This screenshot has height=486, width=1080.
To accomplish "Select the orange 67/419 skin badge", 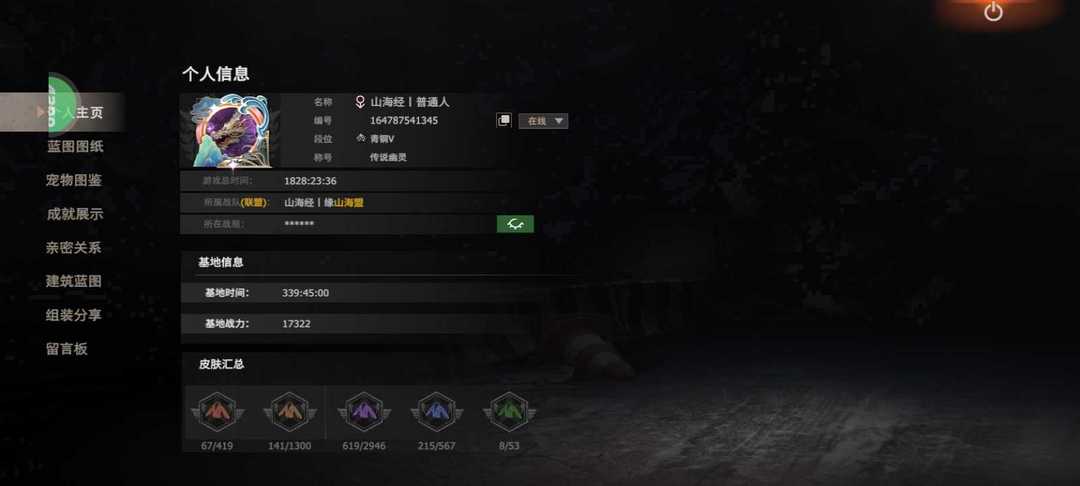I will [217, 412].
